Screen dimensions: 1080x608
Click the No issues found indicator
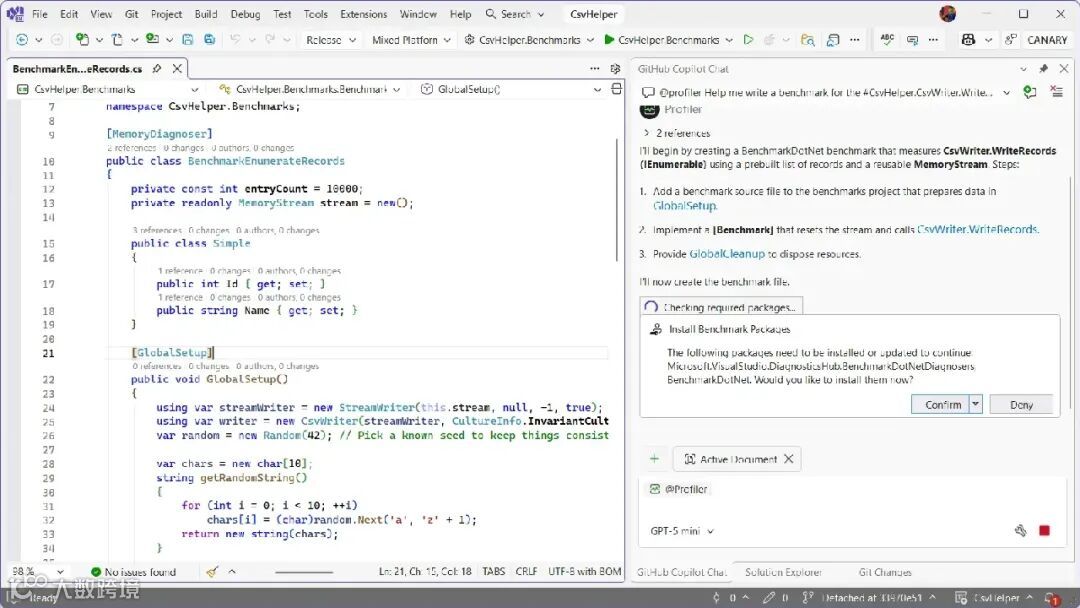coord(133,572)
